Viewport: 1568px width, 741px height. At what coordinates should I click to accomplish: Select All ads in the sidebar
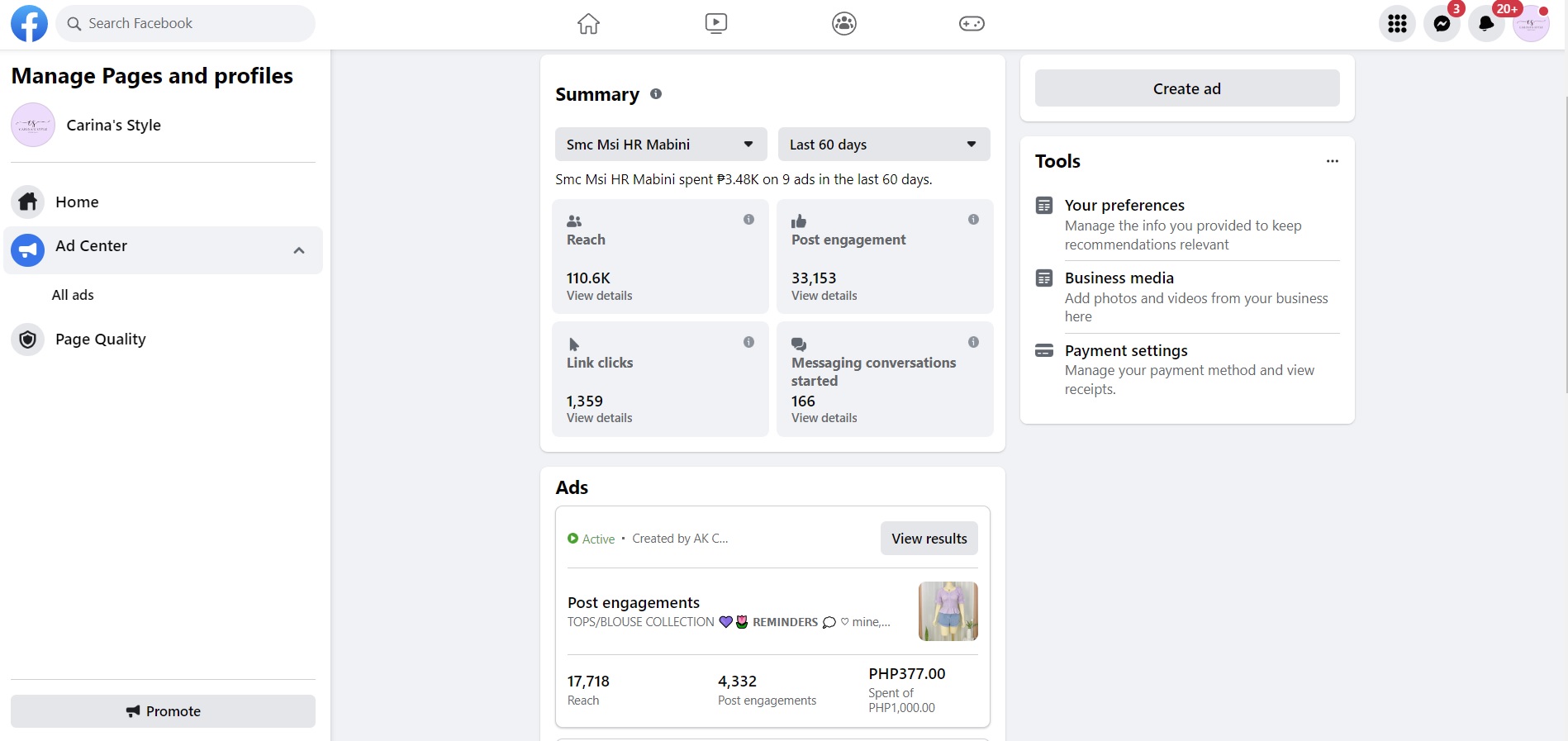click(x=73, y=295)
